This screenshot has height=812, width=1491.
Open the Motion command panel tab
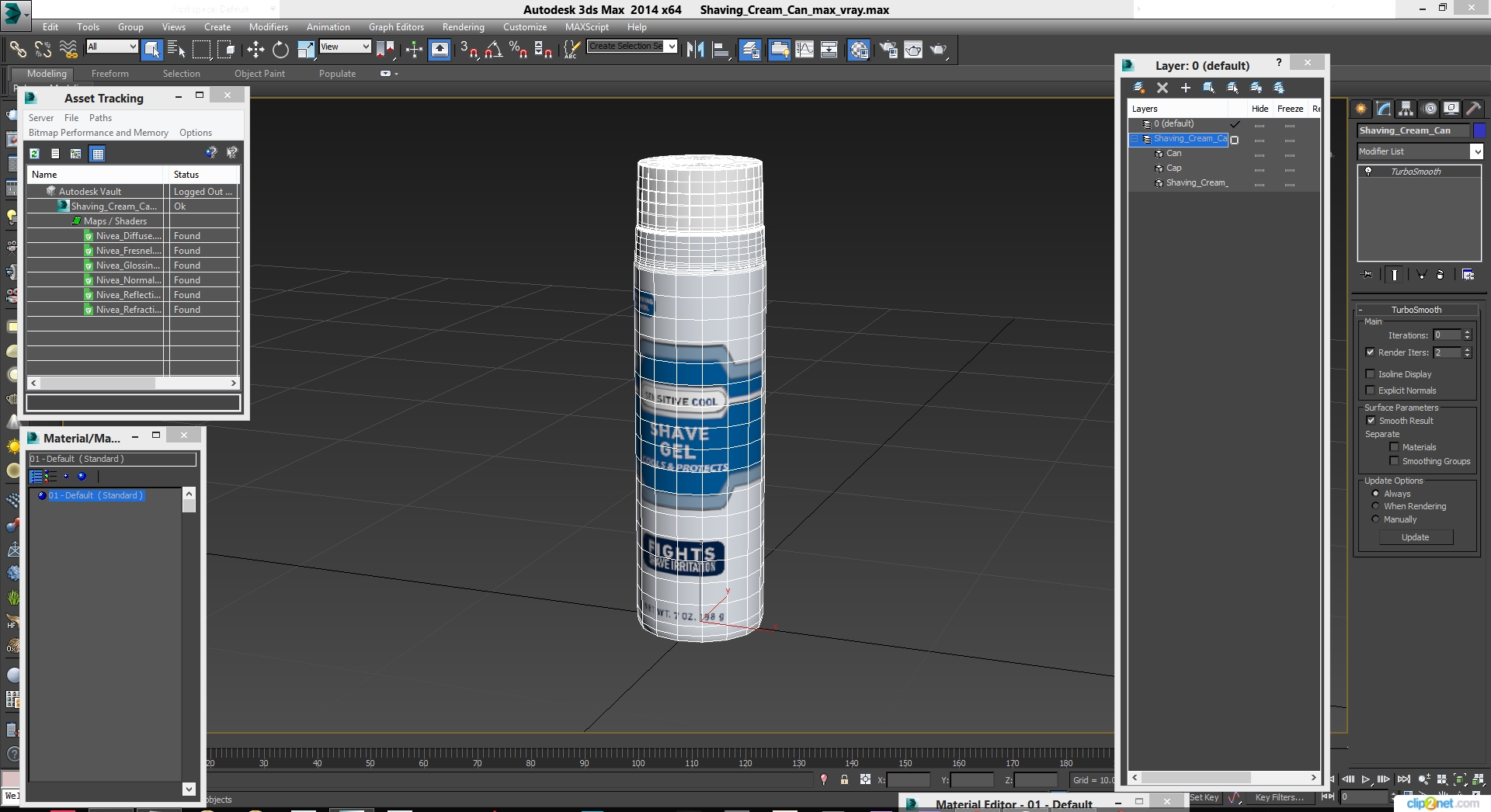pyautogui.click(x=1430, y=109)
